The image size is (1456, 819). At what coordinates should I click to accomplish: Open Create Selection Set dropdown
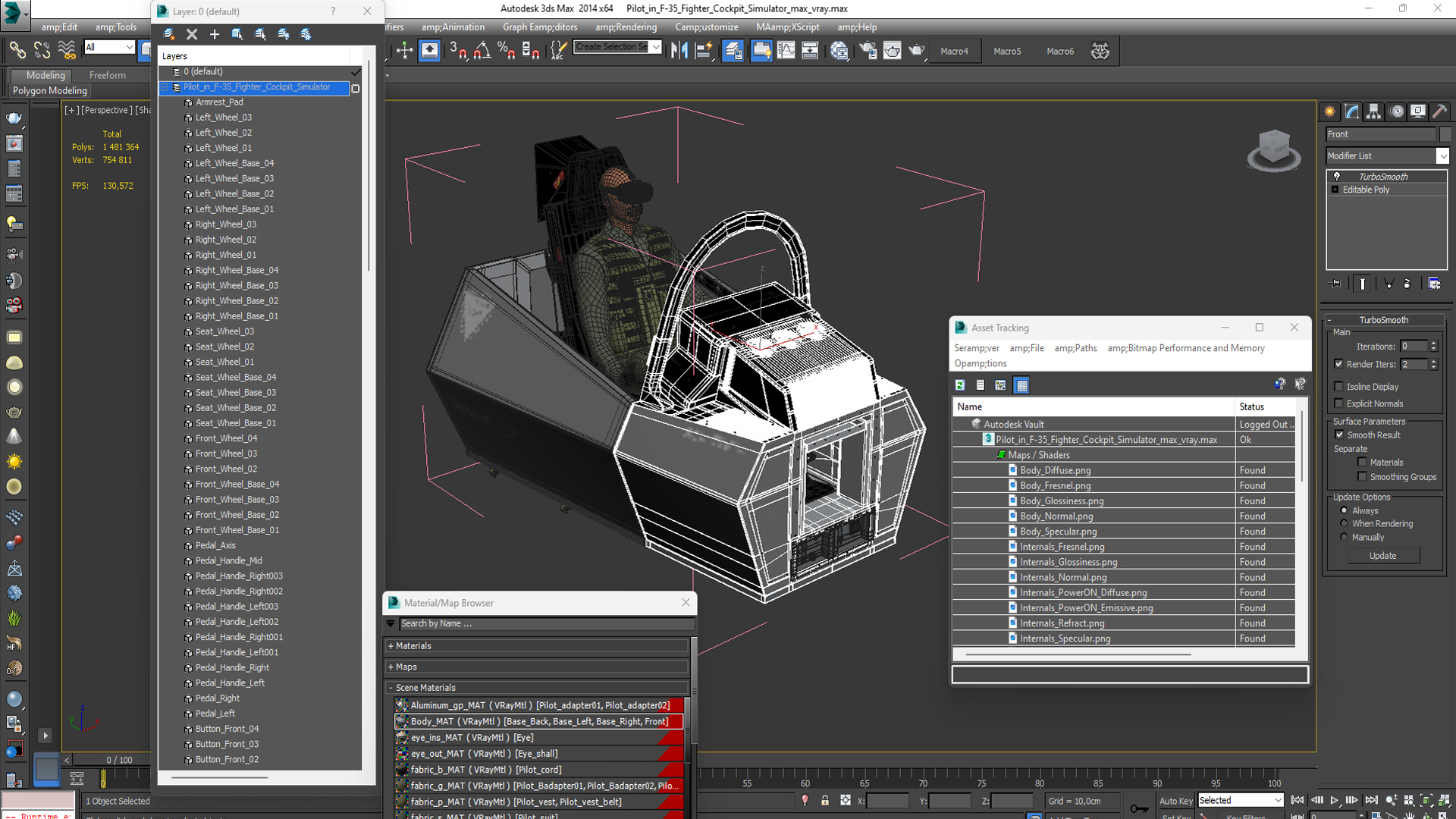[657, 47]
